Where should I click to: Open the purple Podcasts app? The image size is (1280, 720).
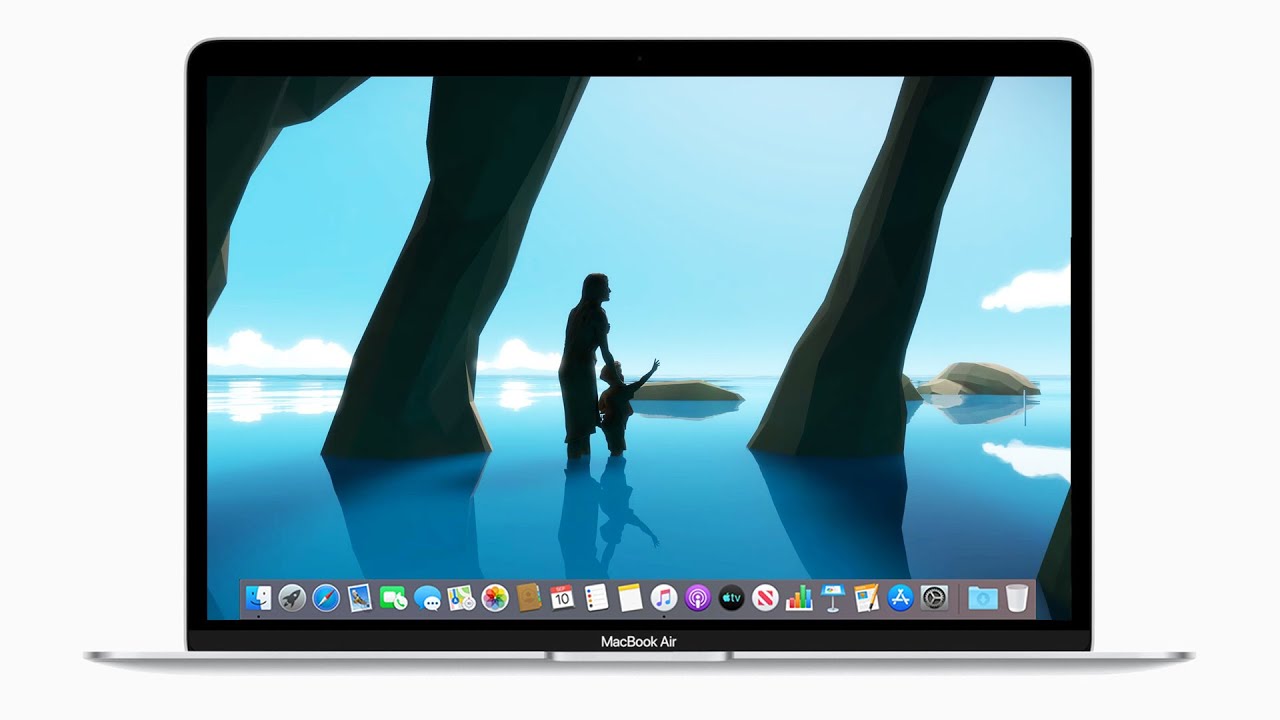coord(698,598)
